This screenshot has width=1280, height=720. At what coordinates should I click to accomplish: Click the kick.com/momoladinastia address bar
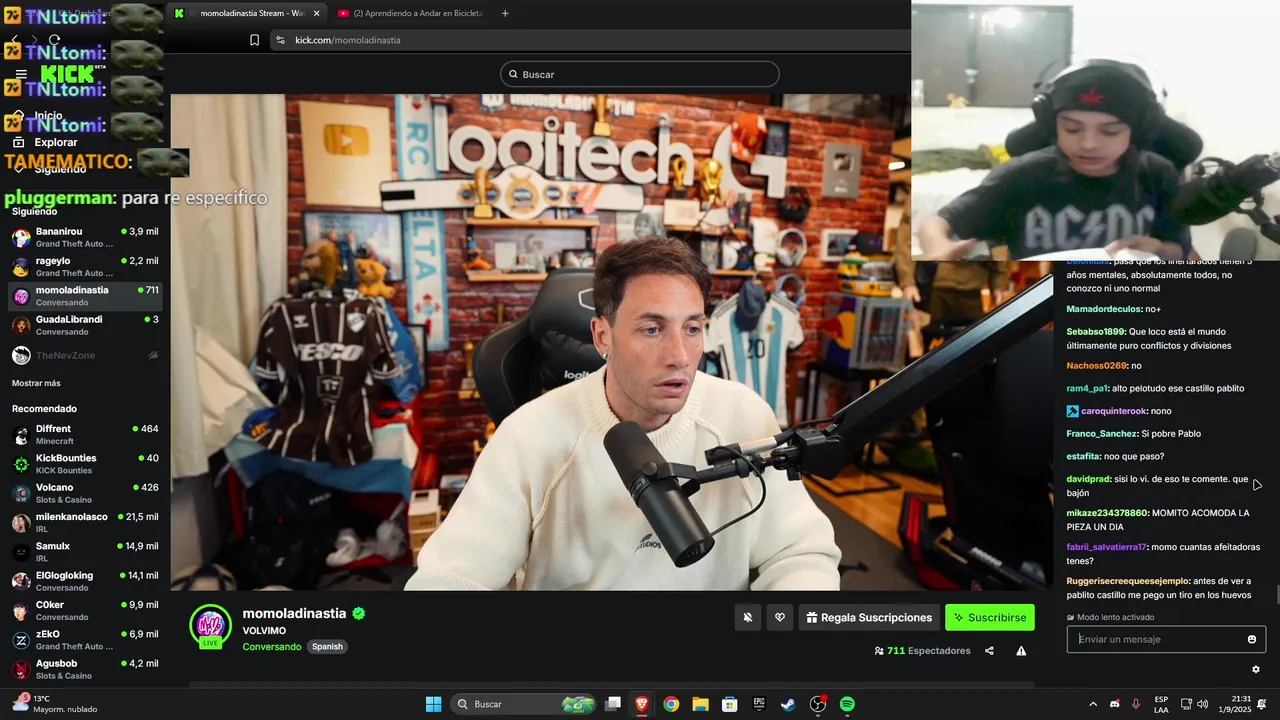pyautogui.click(x=348, y=40)
